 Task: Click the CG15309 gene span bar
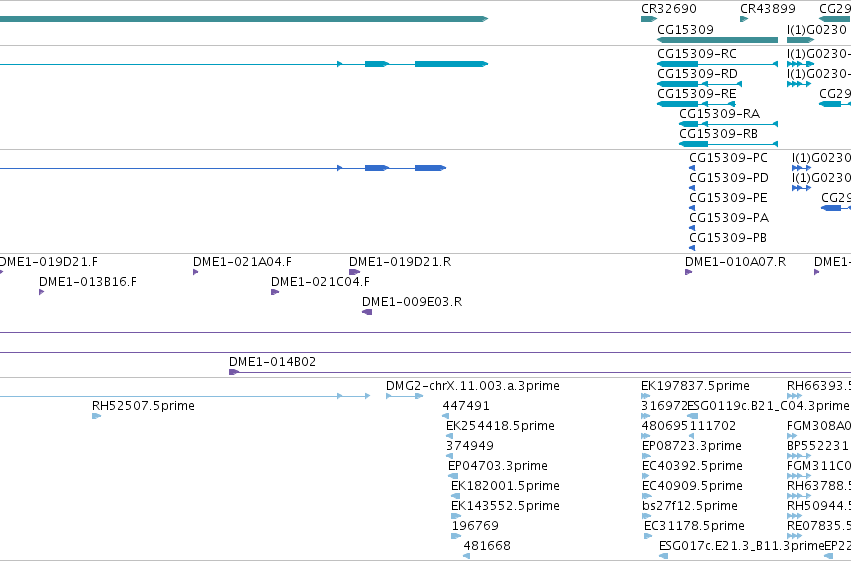717,40
